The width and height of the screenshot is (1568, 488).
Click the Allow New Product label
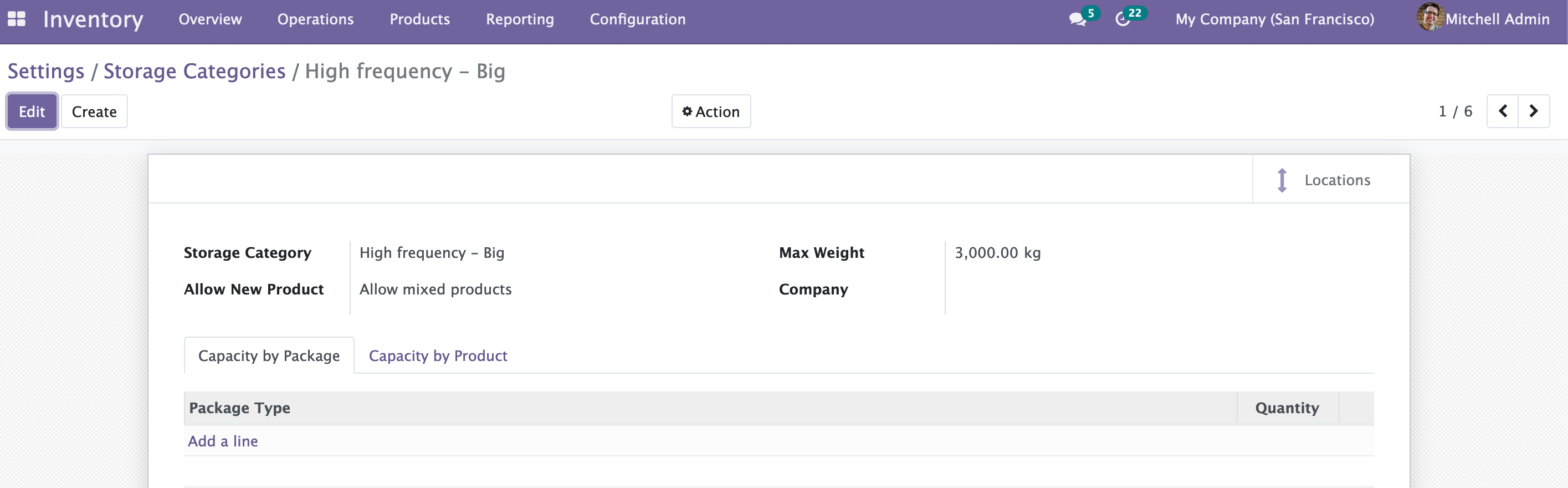pos(254,289)
